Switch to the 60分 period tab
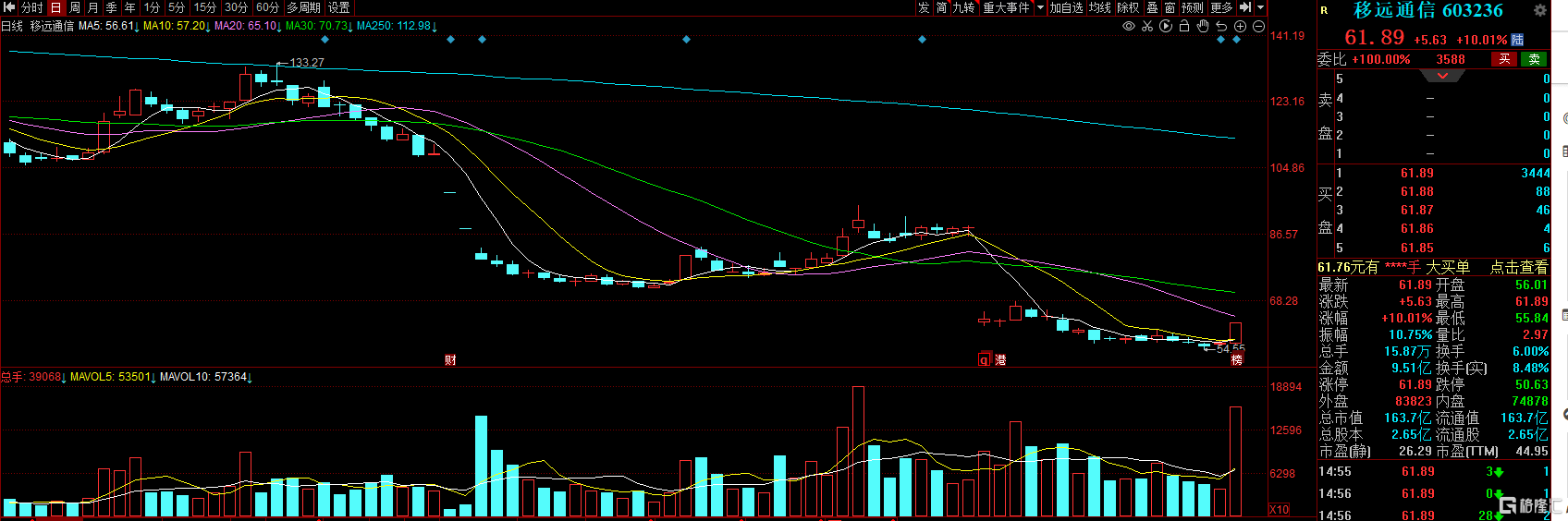This screenshot has width=1568, height=521. click(x=267, y=7)
